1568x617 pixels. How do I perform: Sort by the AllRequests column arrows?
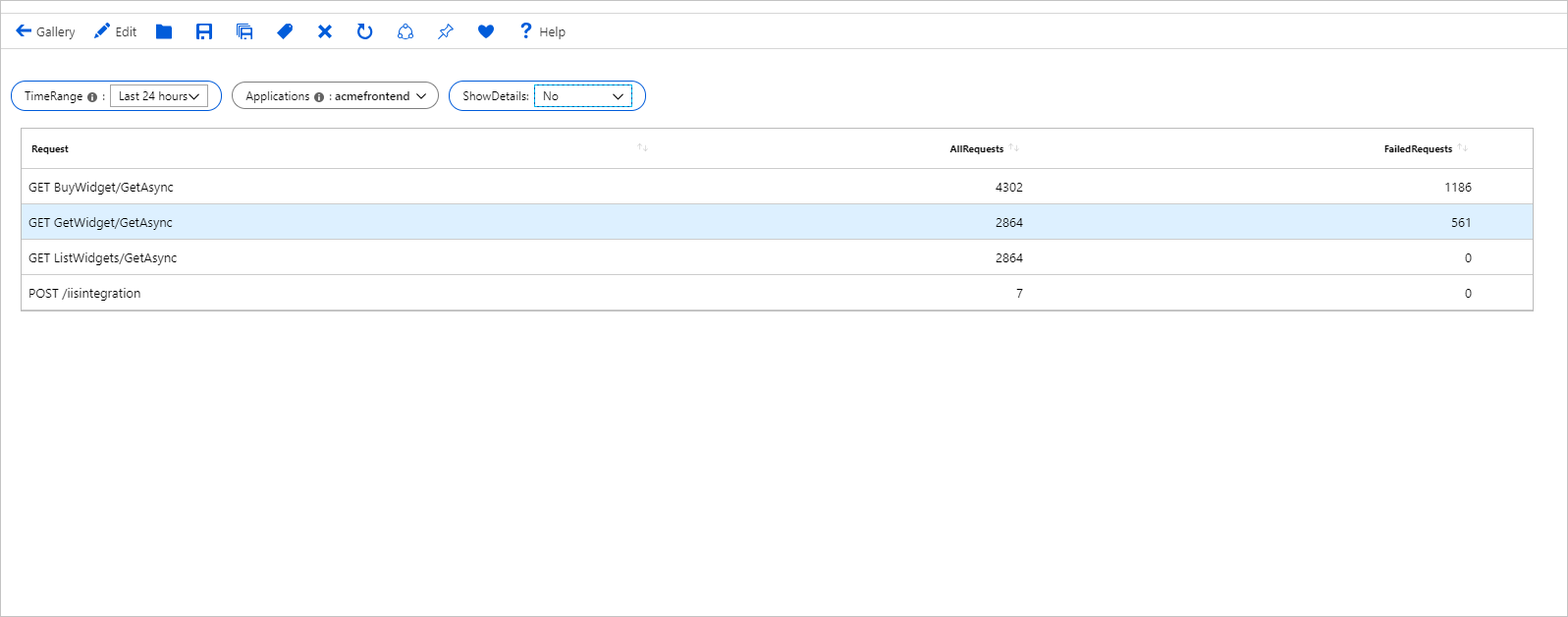(x=1014, y=147)
